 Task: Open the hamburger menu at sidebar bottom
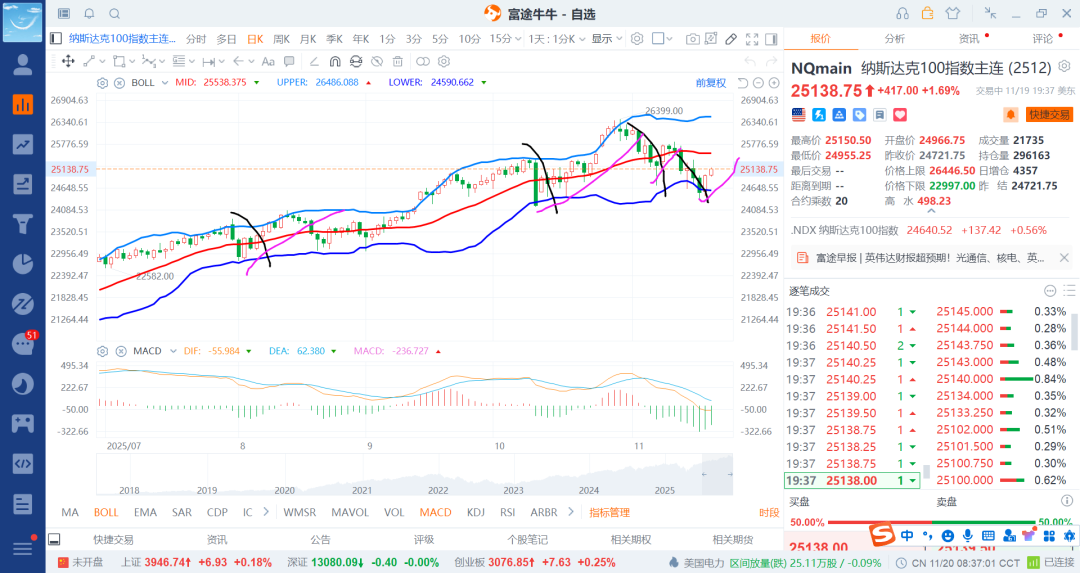[x=23, y=548]
